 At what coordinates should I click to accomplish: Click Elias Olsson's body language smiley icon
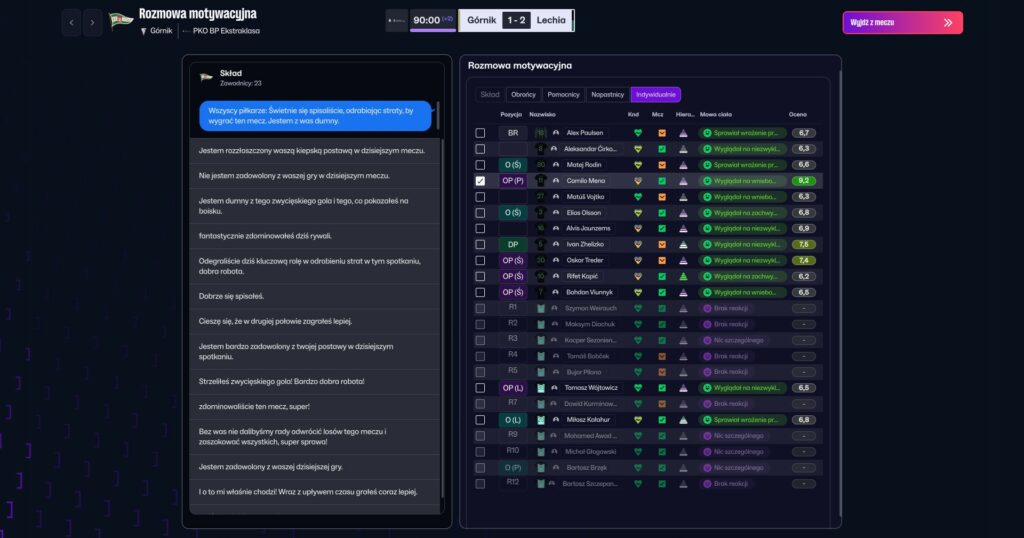[x=707, y=213]
